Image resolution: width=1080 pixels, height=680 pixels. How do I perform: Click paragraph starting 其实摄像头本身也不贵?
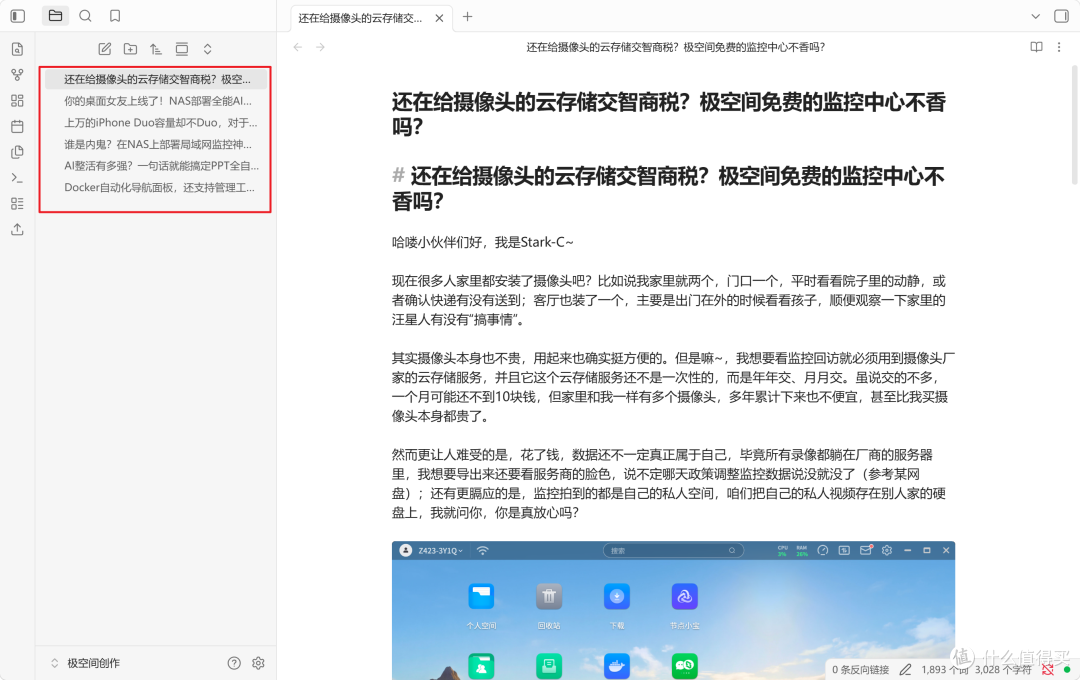coord(673,387)
